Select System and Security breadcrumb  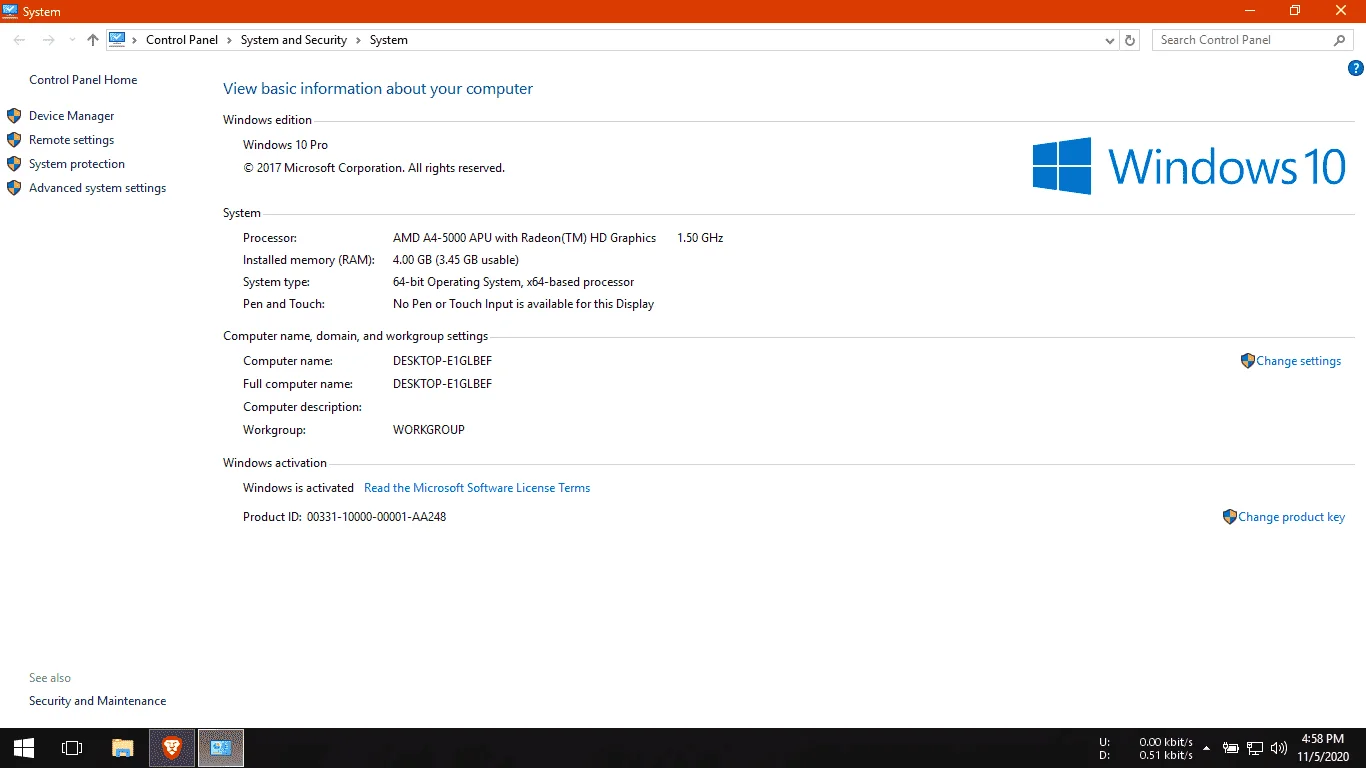pos(294,40)
